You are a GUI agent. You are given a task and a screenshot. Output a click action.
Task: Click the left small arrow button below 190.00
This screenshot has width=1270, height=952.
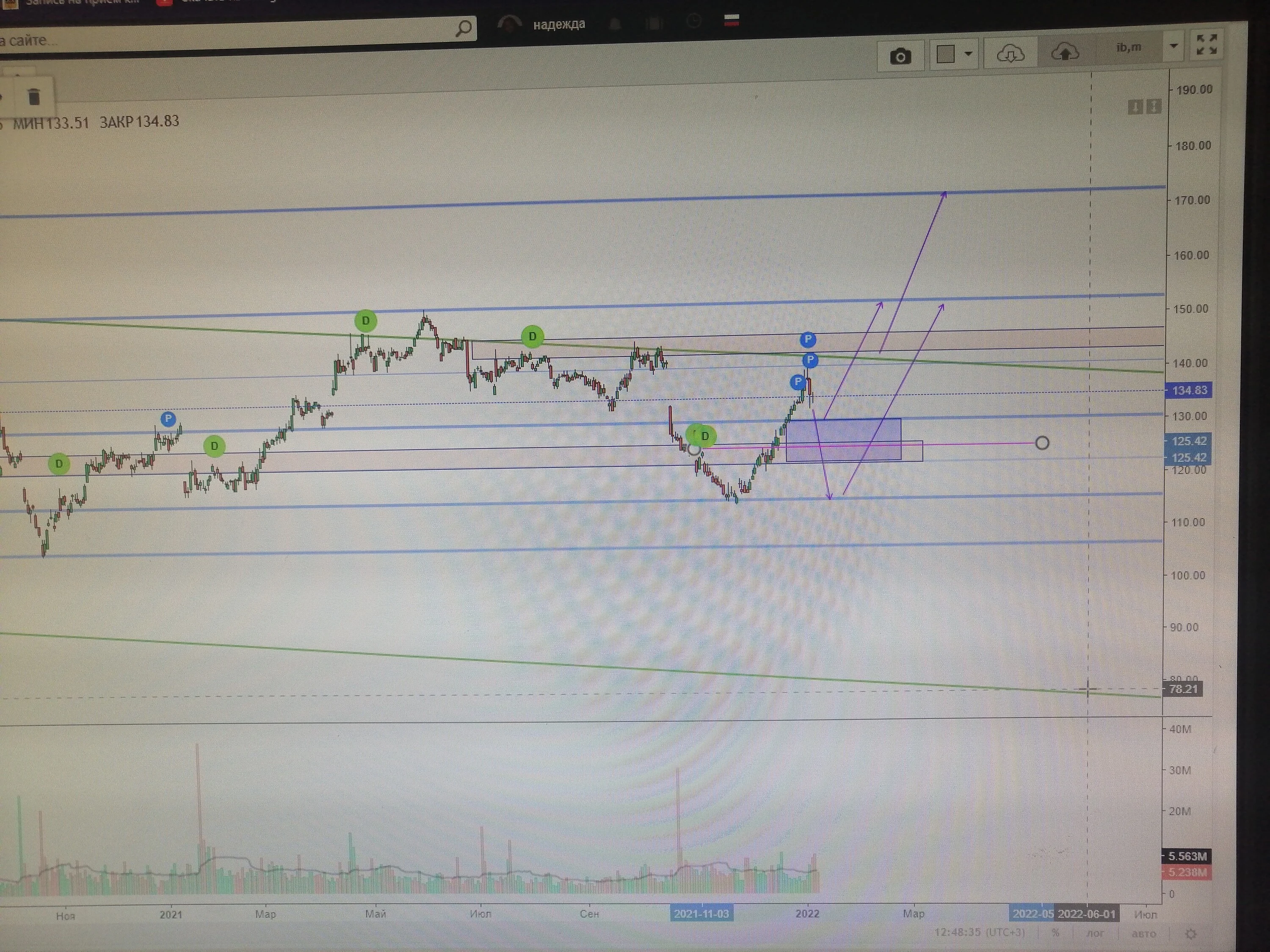pos(1135,107)
